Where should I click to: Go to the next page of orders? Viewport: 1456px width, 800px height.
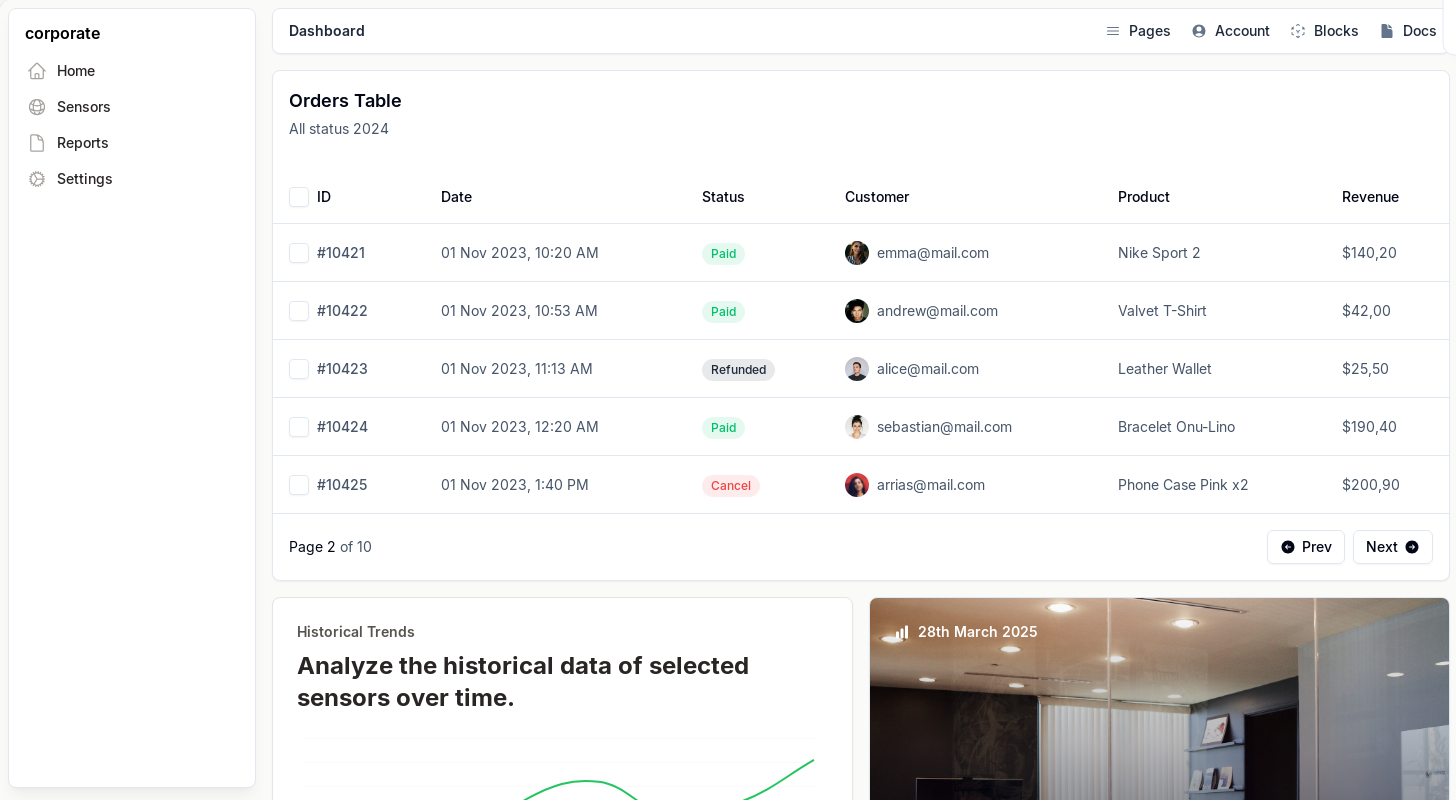[1392, 547]
